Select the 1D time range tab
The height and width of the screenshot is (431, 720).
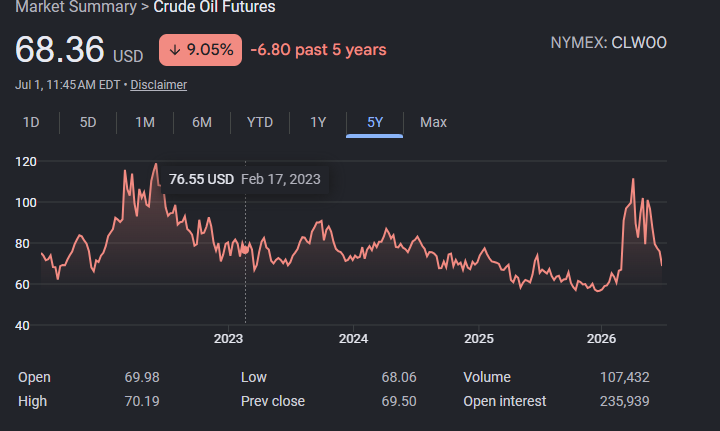(x=31, y=123)
